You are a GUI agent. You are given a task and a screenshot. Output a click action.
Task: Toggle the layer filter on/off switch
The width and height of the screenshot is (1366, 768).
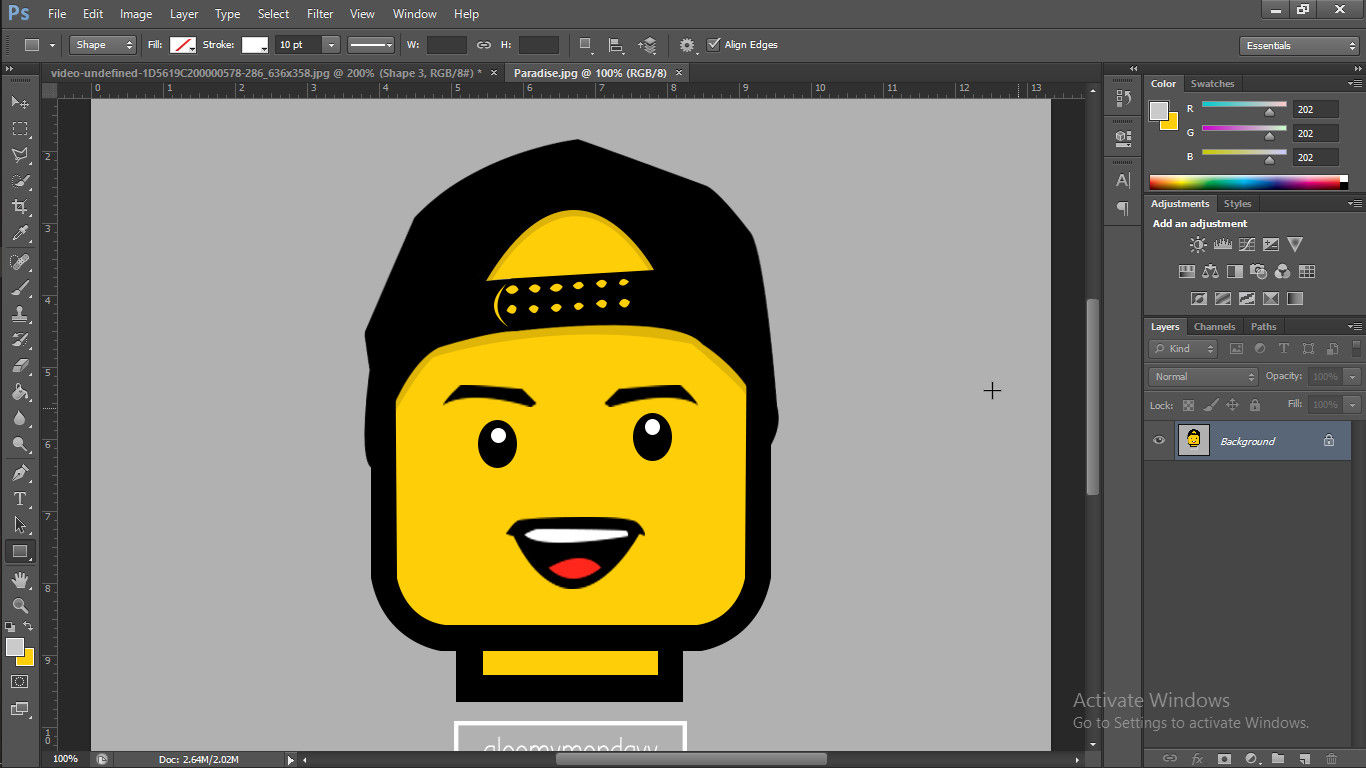pos(1356,349)
